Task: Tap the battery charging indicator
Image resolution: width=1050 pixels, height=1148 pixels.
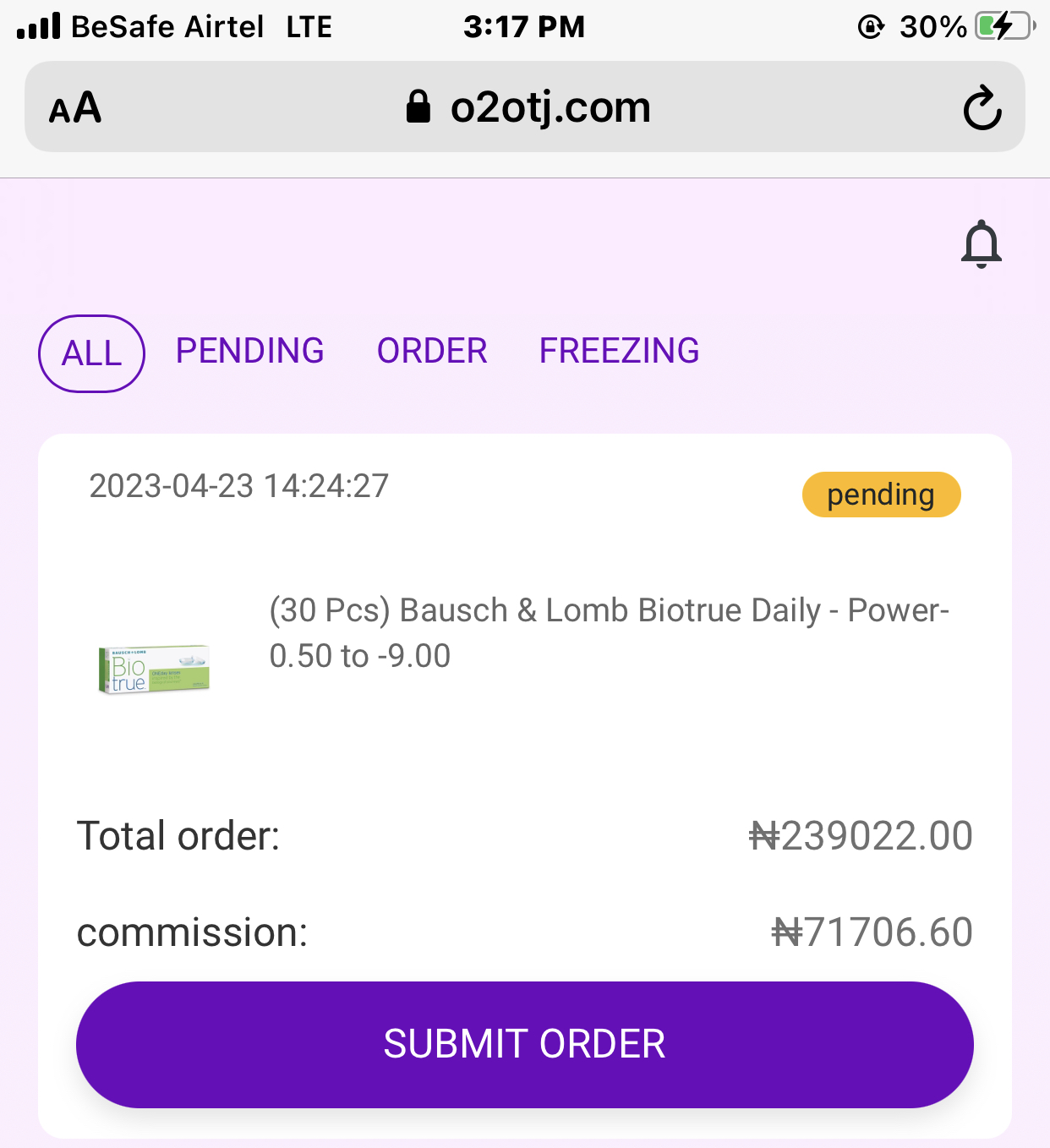Action: point(1004,26)
